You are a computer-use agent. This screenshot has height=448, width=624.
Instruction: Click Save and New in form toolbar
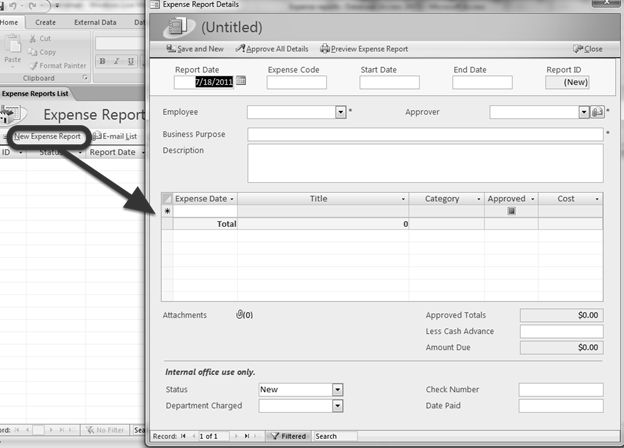[x=194, y=48]
